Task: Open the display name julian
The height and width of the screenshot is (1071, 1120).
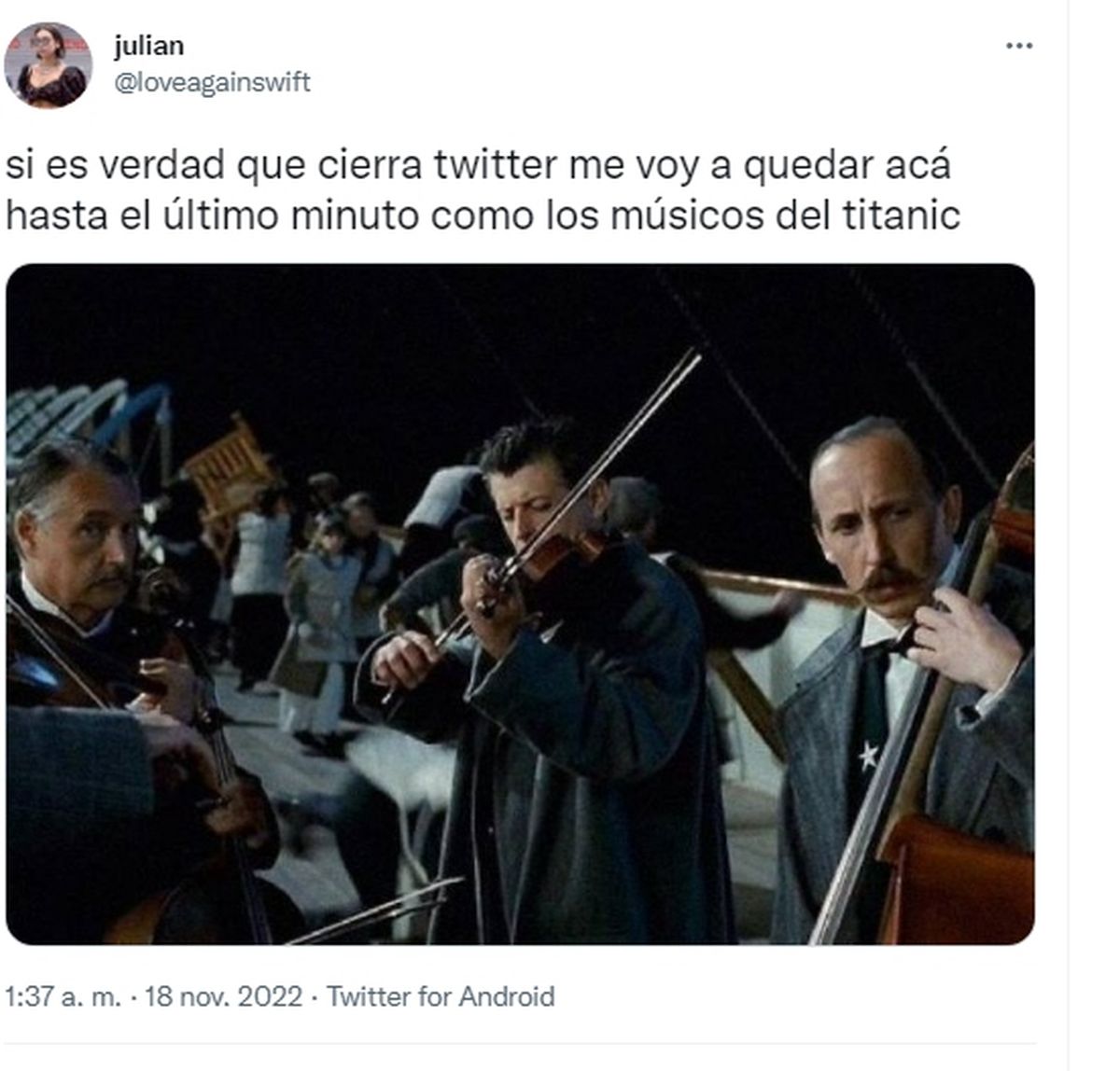Action: [x=149, y=46]
